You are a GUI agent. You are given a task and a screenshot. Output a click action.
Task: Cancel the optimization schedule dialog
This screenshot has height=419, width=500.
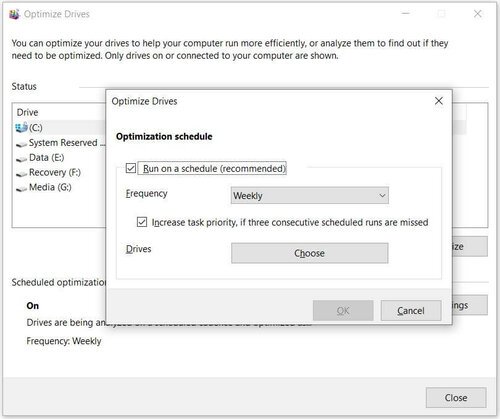pyautogui.click(x=411, y=310)
